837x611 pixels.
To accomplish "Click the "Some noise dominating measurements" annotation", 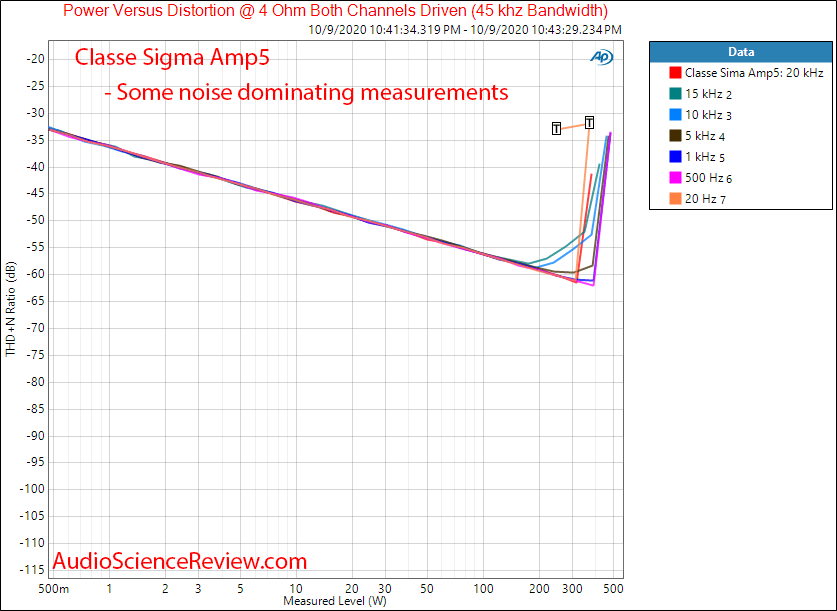I will coord(306,92).
